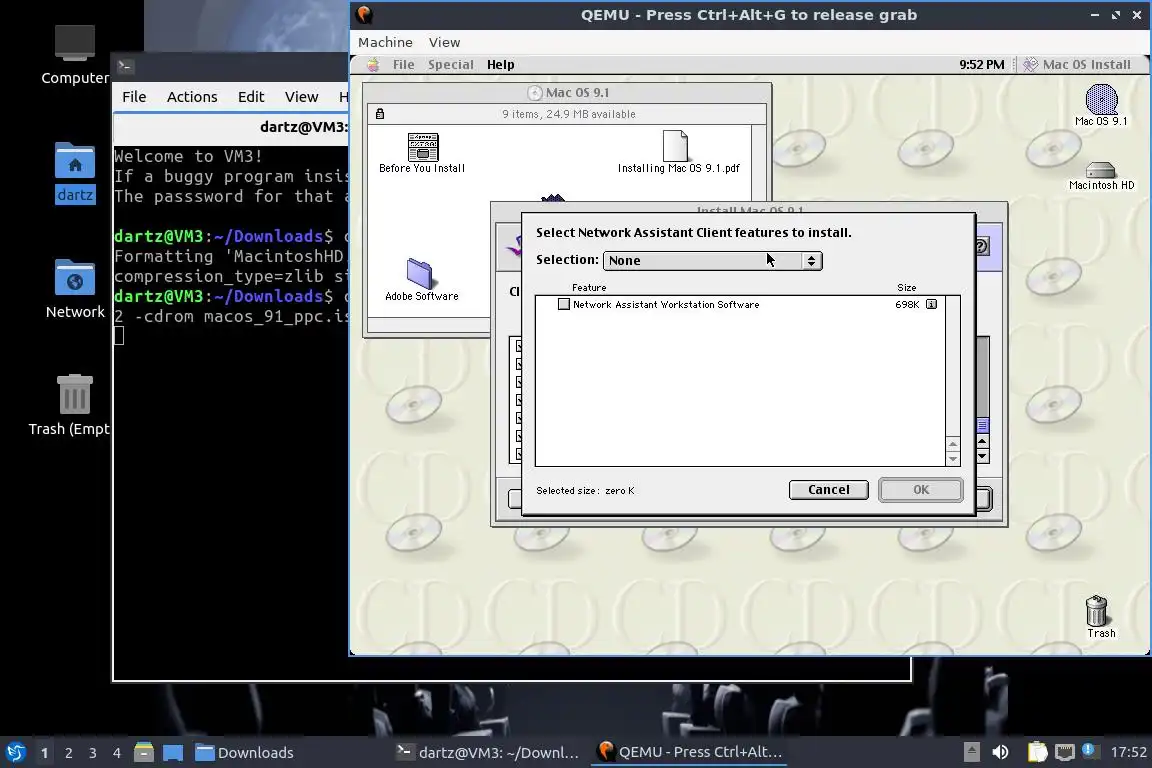Open the QEMU Machine menu
1152x768 pixels.
pyautogui.click(x=385, y=42)
